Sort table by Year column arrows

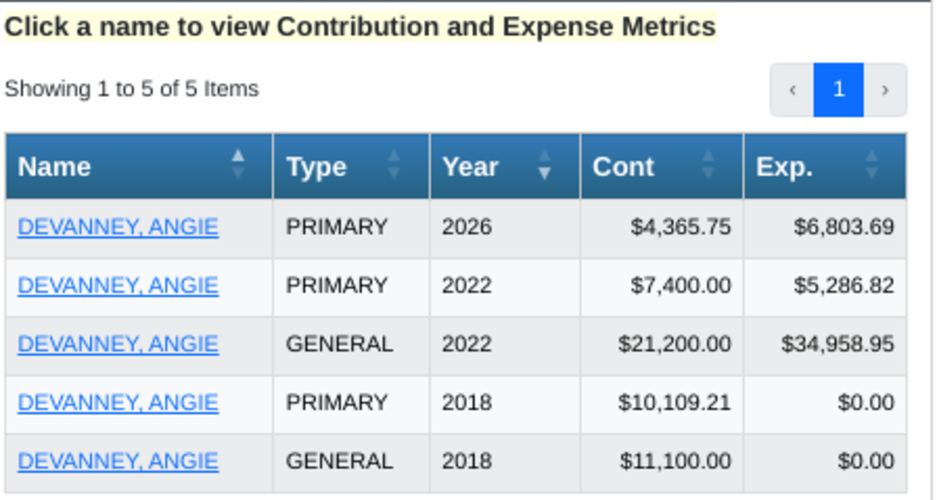(544, 164)
